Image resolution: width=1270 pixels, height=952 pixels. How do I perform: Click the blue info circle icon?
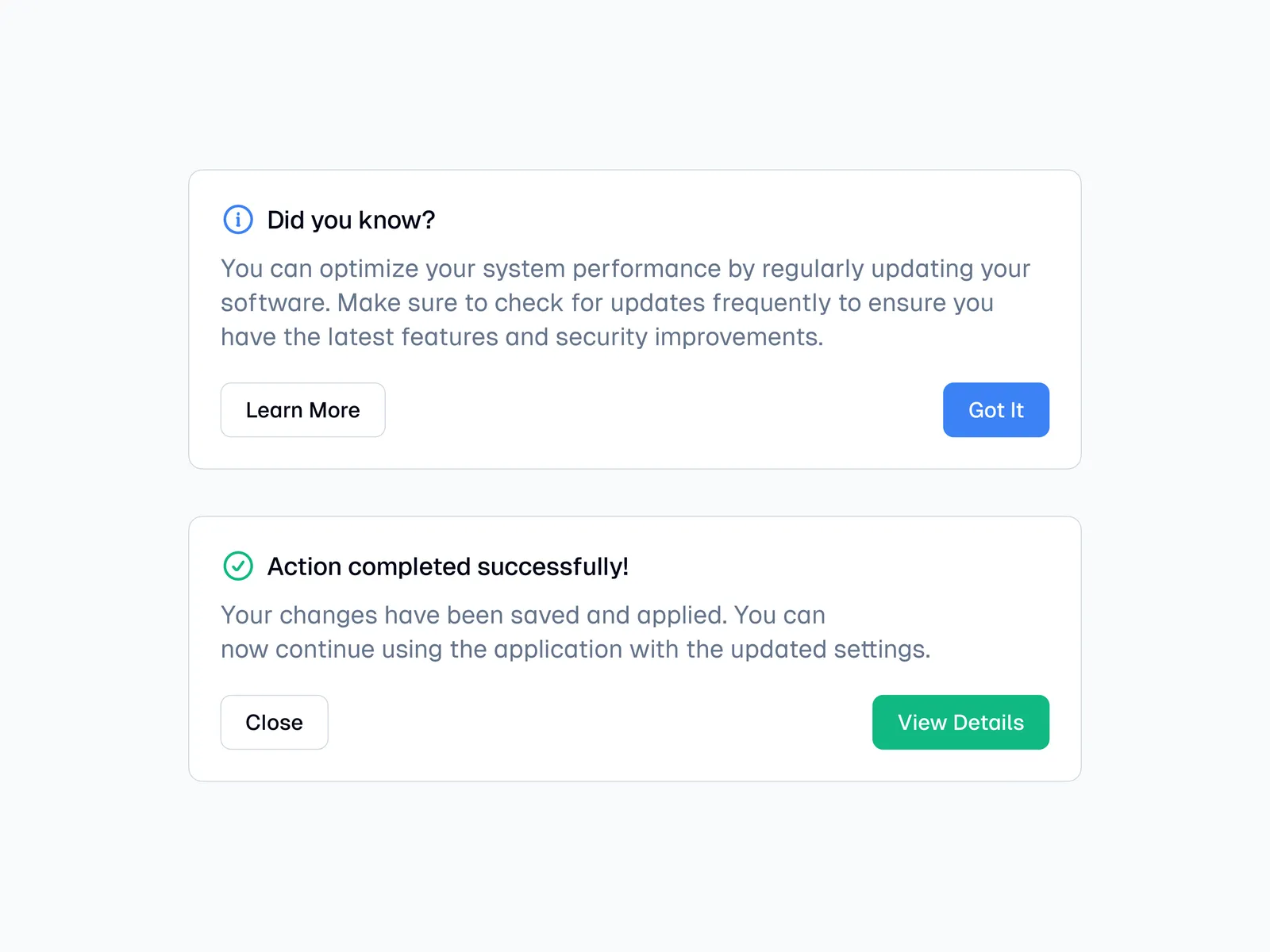click(x=238, y=220)
